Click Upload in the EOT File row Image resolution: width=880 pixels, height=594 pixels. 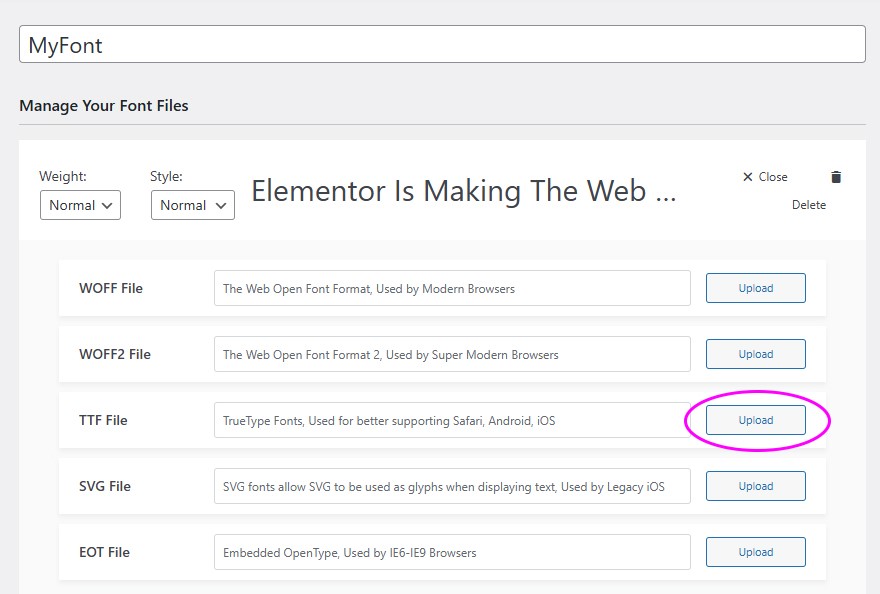pos(755,552)
